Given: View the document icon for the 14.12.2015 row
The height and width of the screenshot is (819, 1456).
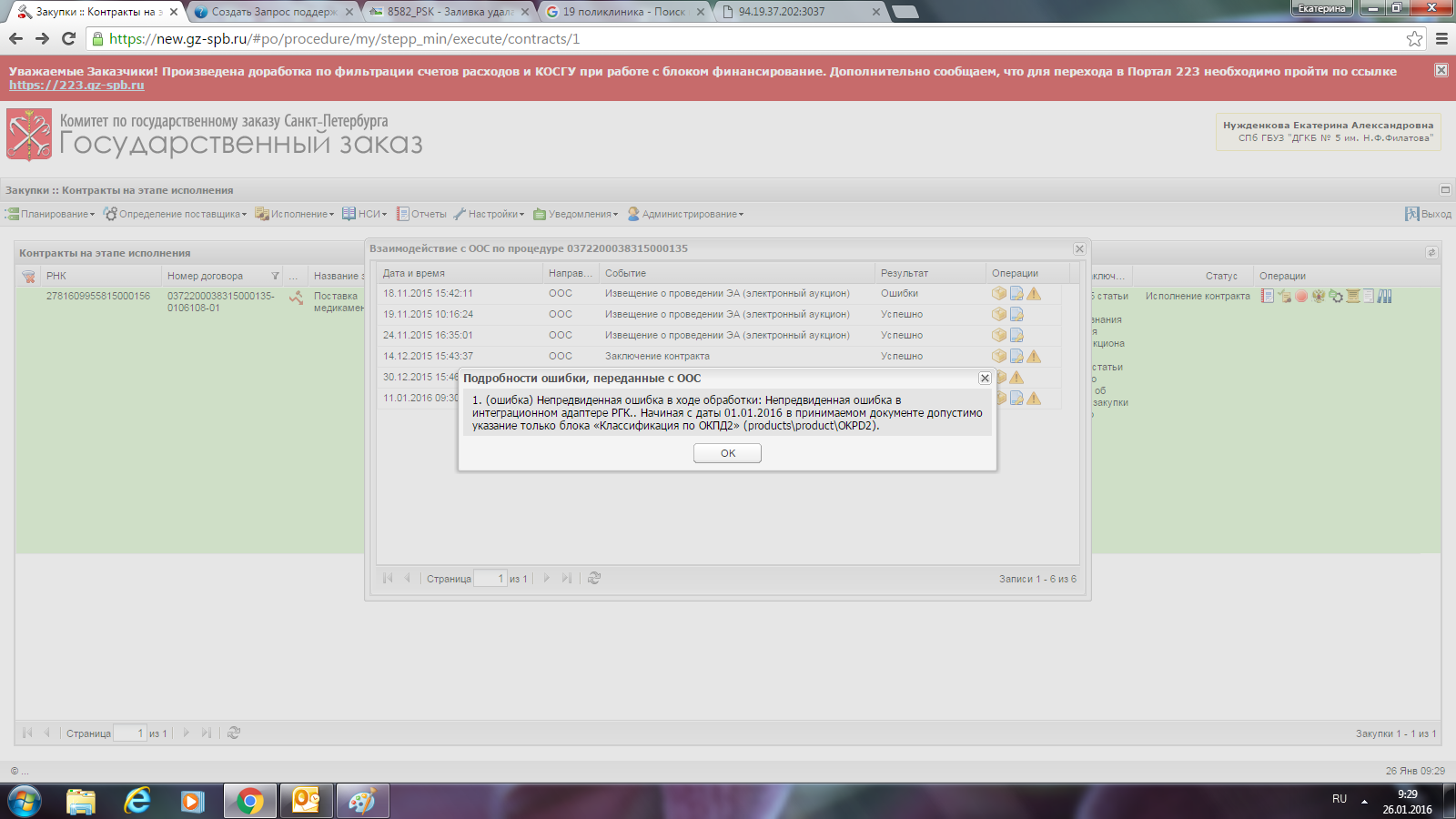Looking at the screenshot, I should pyautogui.click(x=1016, y=356).
